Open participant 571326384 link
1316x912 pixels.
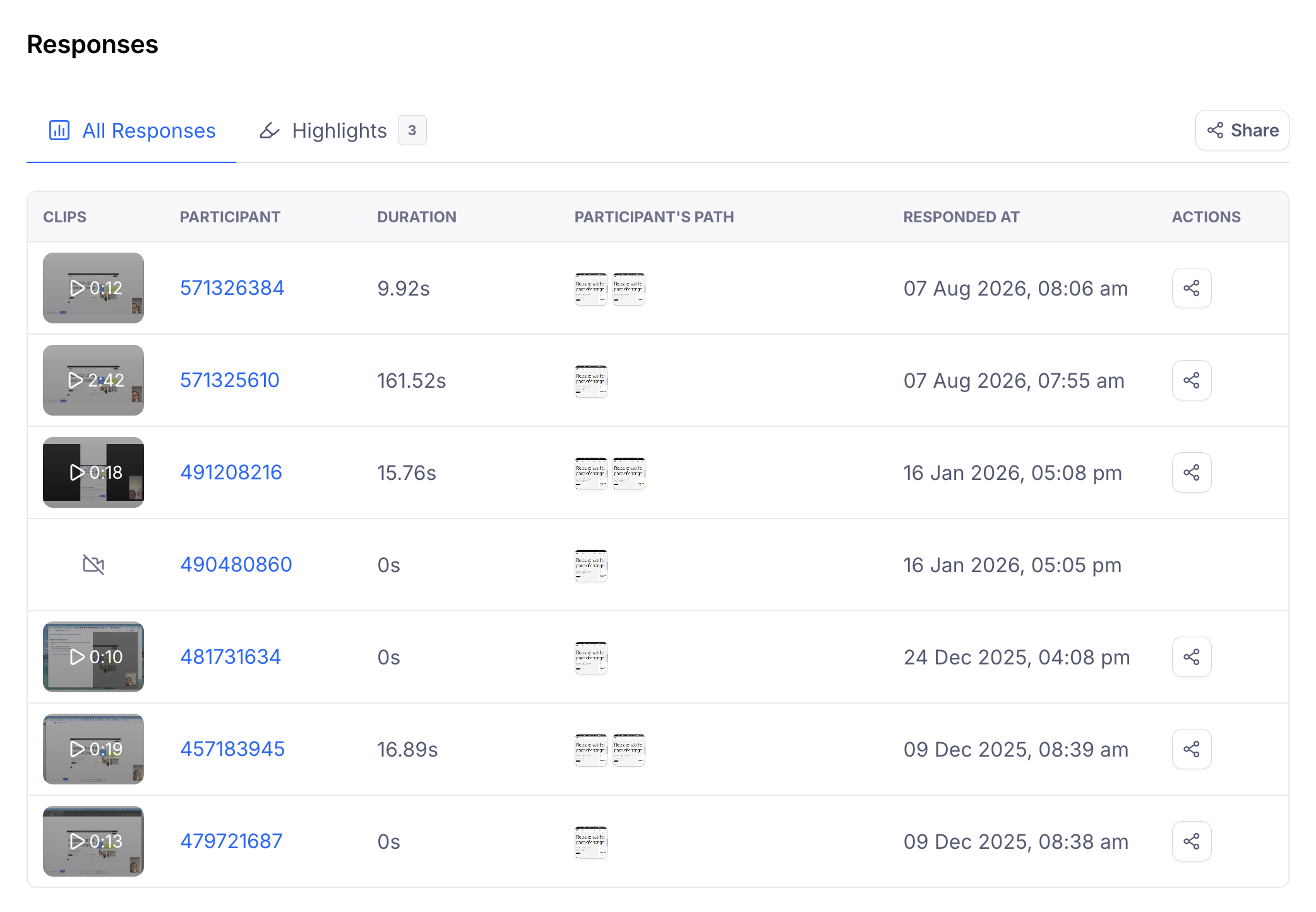[x=232, y=288]
